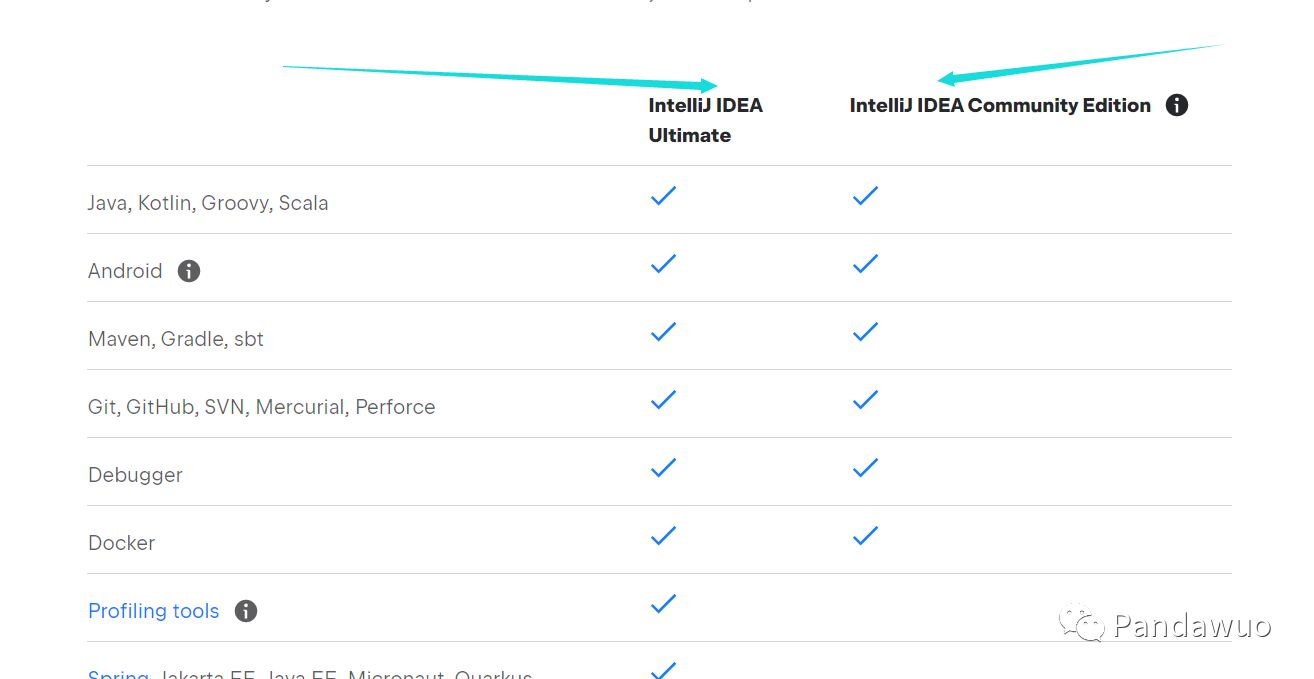Click the info icon beside Profiling tools

tap(246, 611)
